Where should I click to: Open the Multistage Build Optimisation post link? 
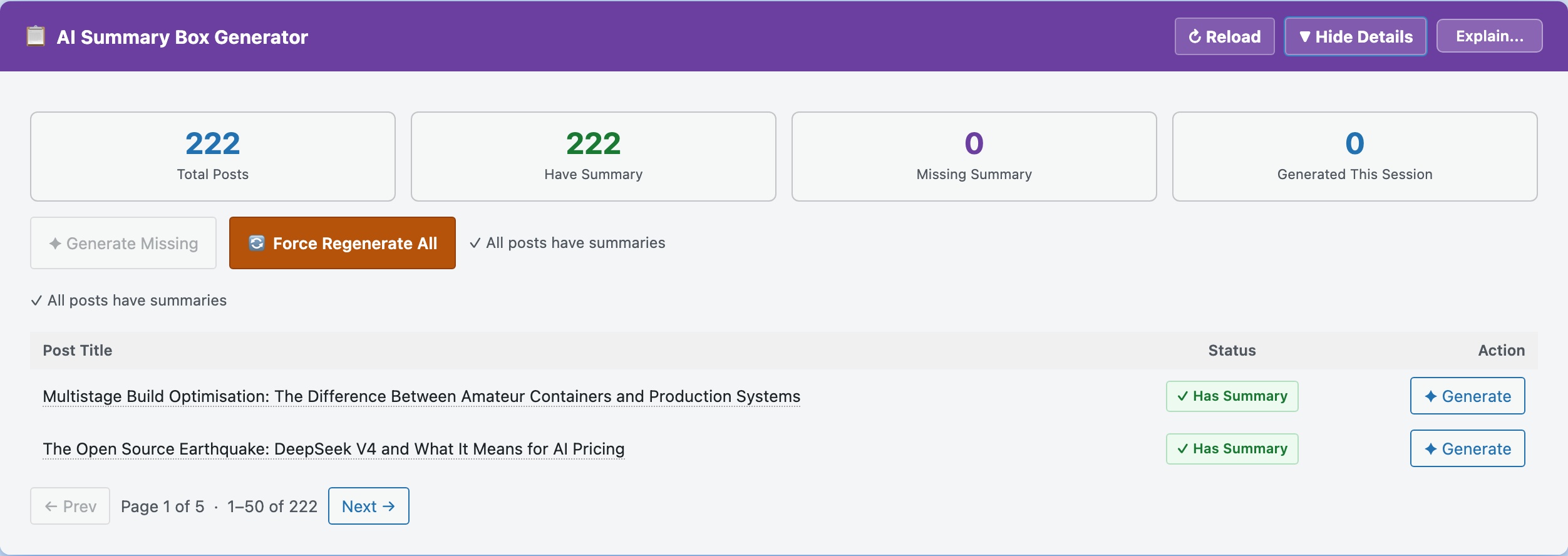click(421, 396)
